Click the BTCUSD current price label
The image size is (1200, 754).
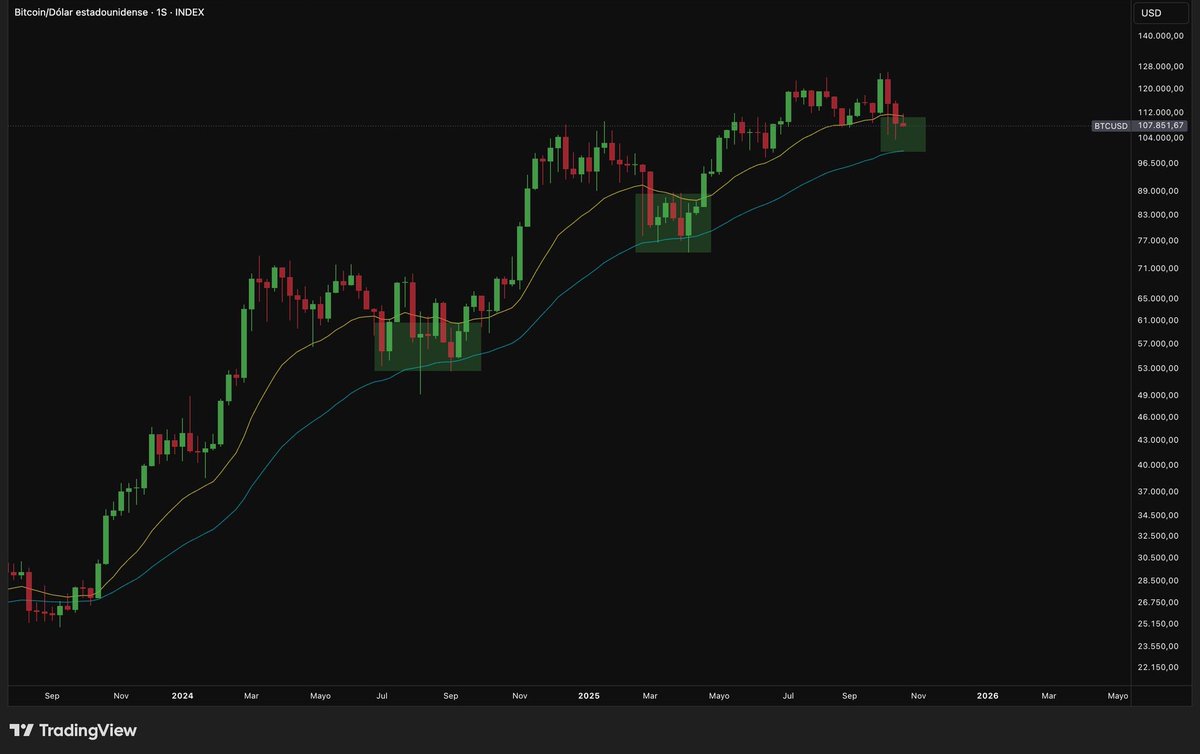point(1139,126)
